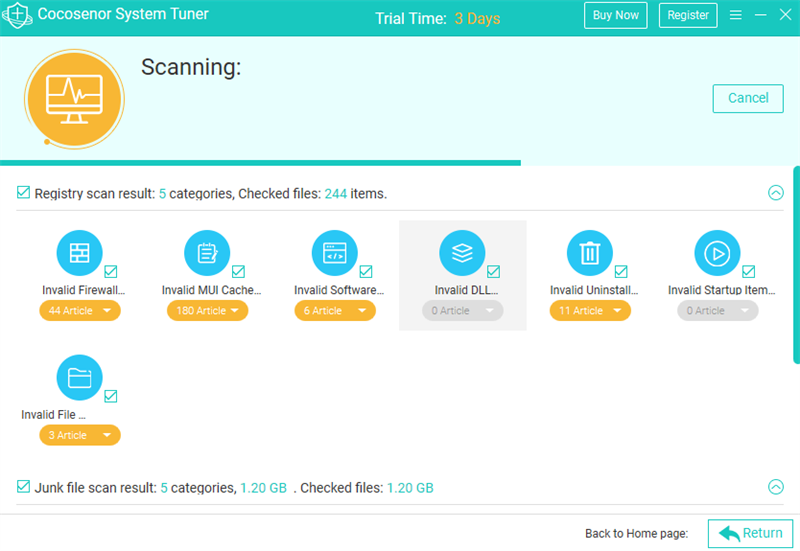The width and height of the screenshot is (800, 551).
Task: Collapse the Junk file scan result section
Action: coord(776,487)
